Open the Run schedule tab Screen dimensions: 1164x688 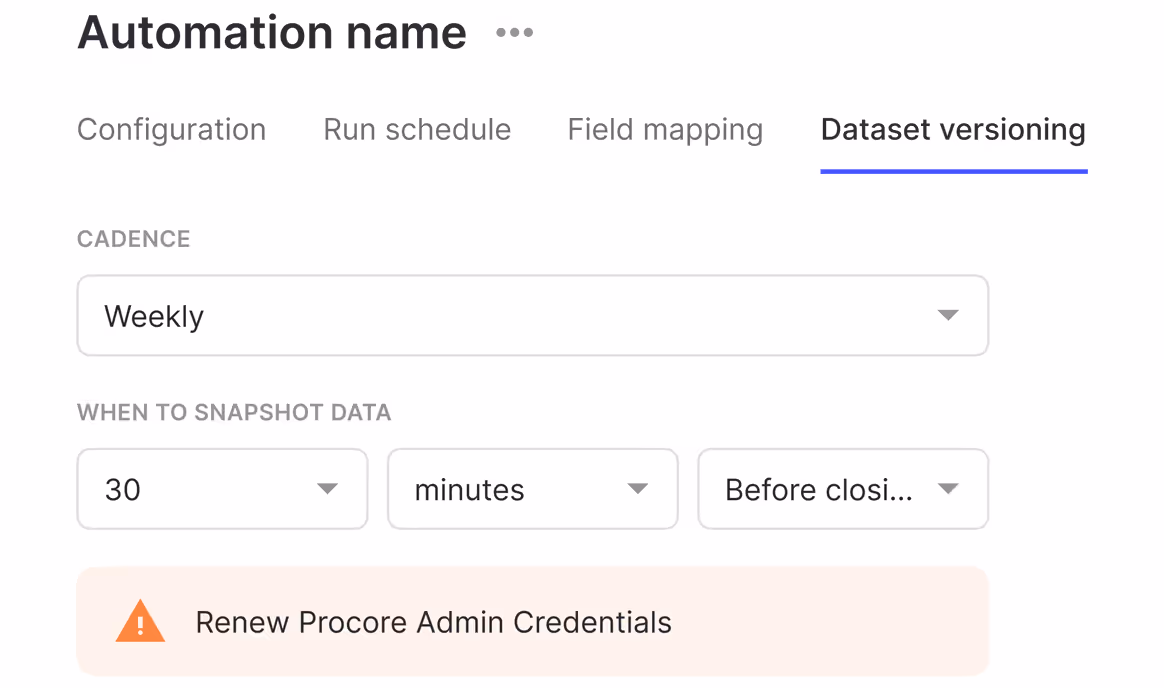click(x=417, y=130)
